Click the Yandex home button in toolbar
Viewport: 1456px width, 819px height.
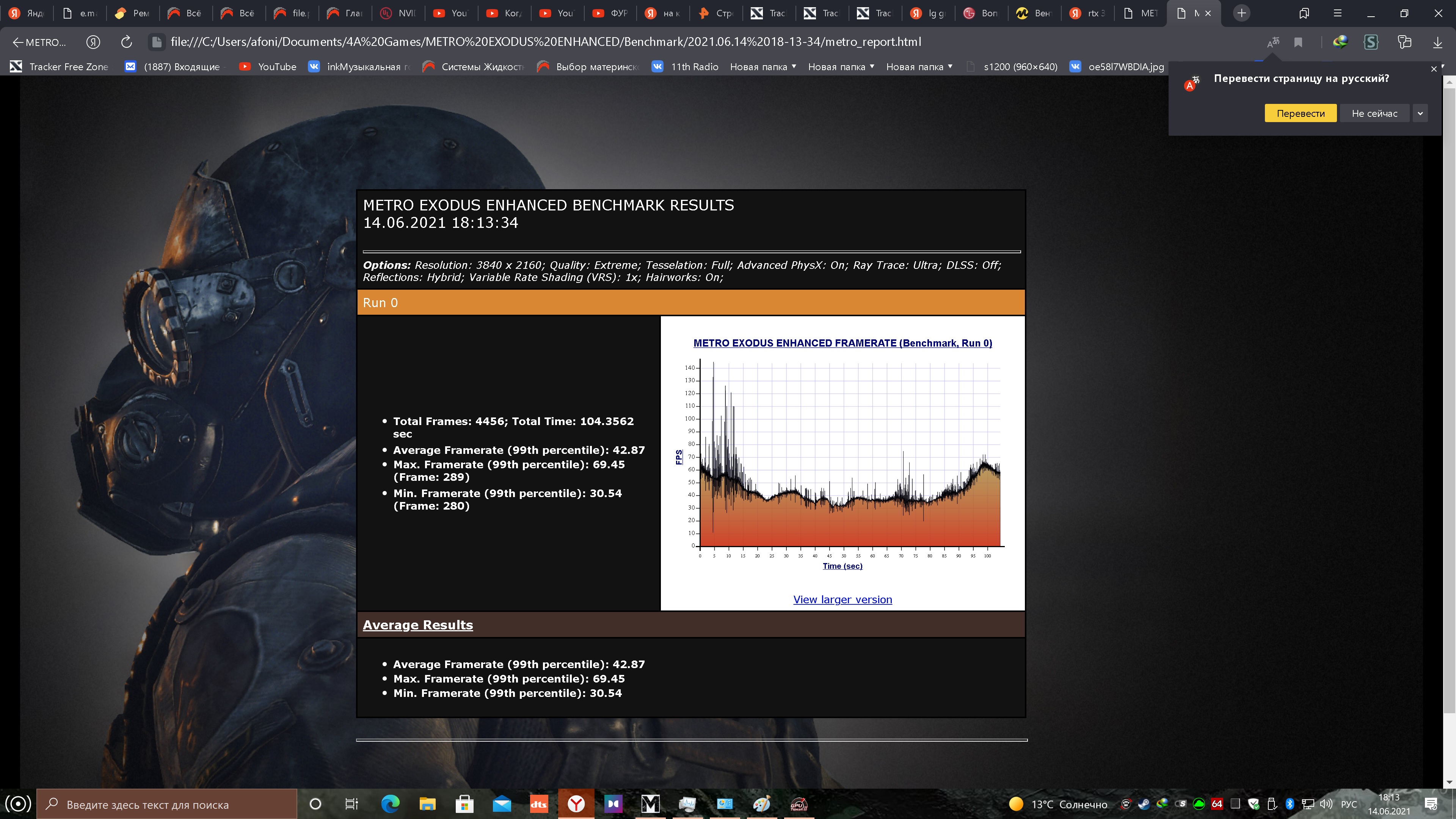(93, 42)
